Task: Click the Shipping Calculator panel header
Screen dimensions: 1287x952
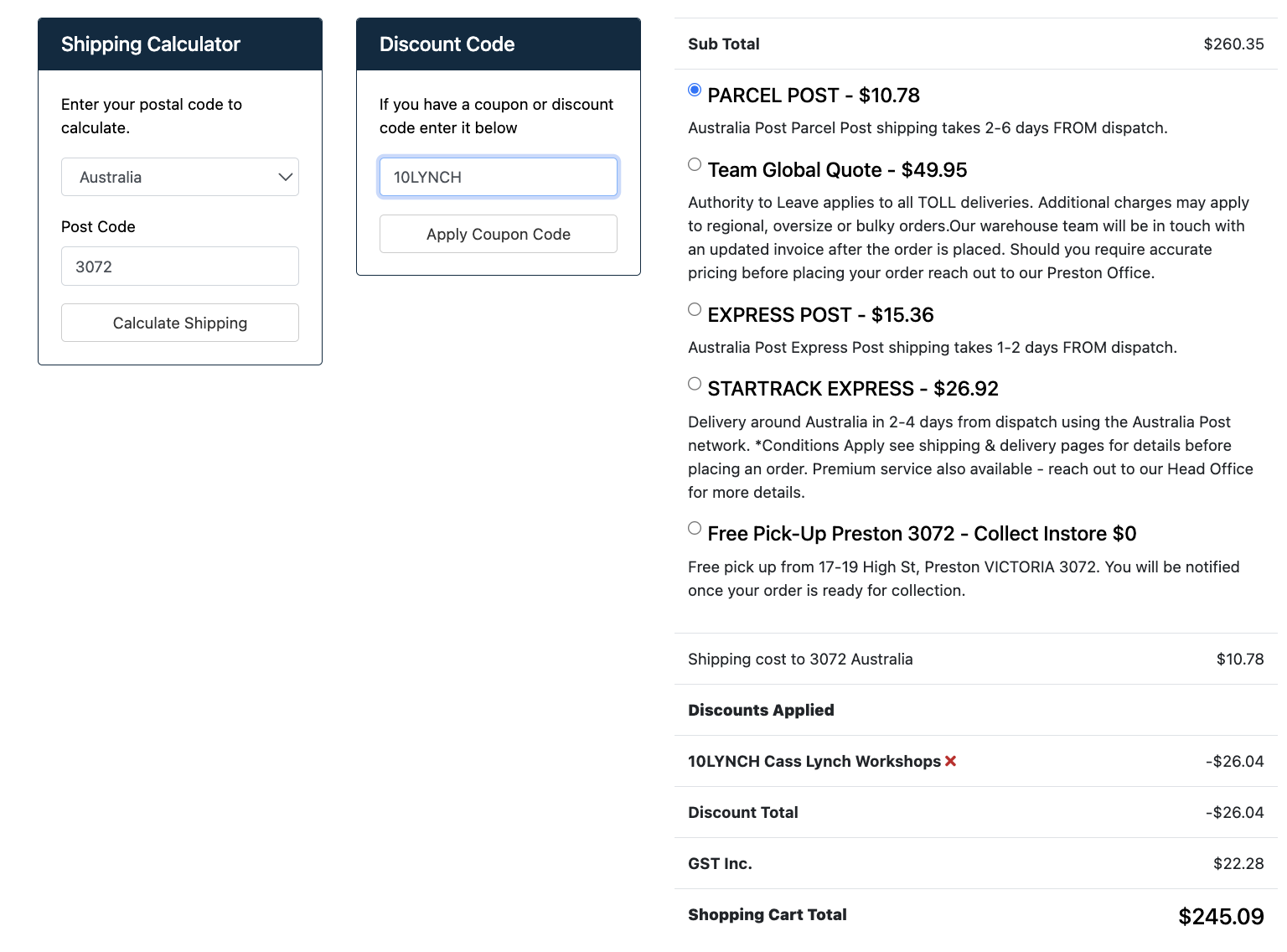Action: (180, 44)
